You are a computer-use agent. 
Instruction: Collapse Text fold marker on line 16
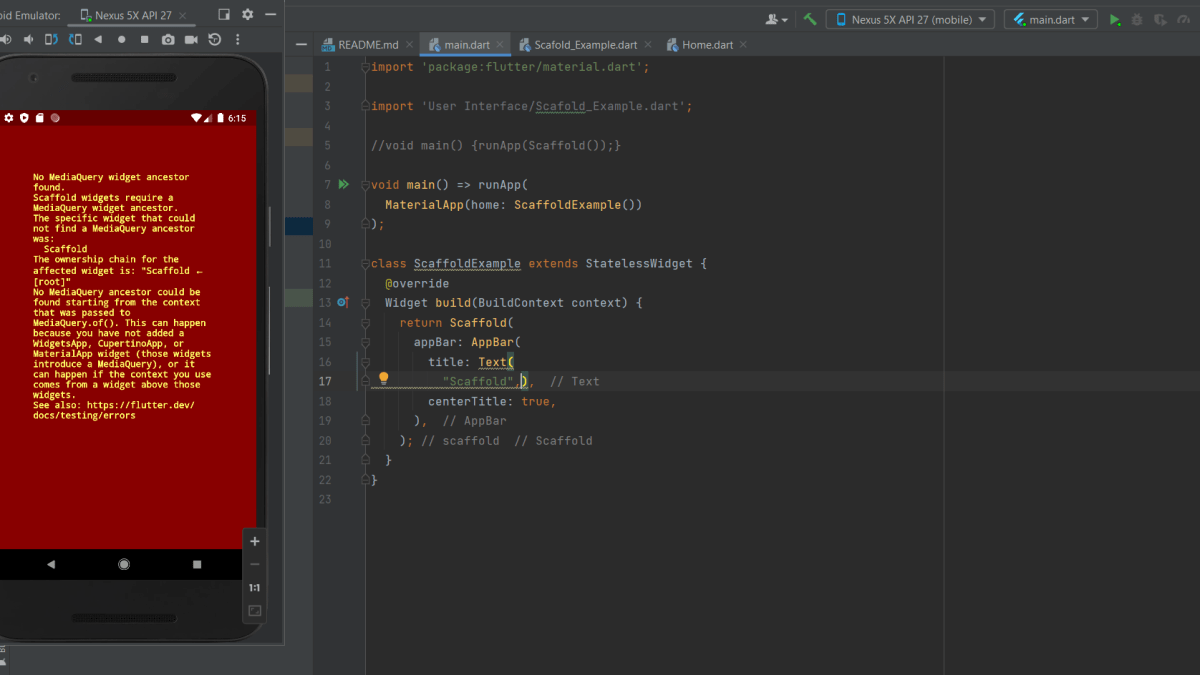365,361
